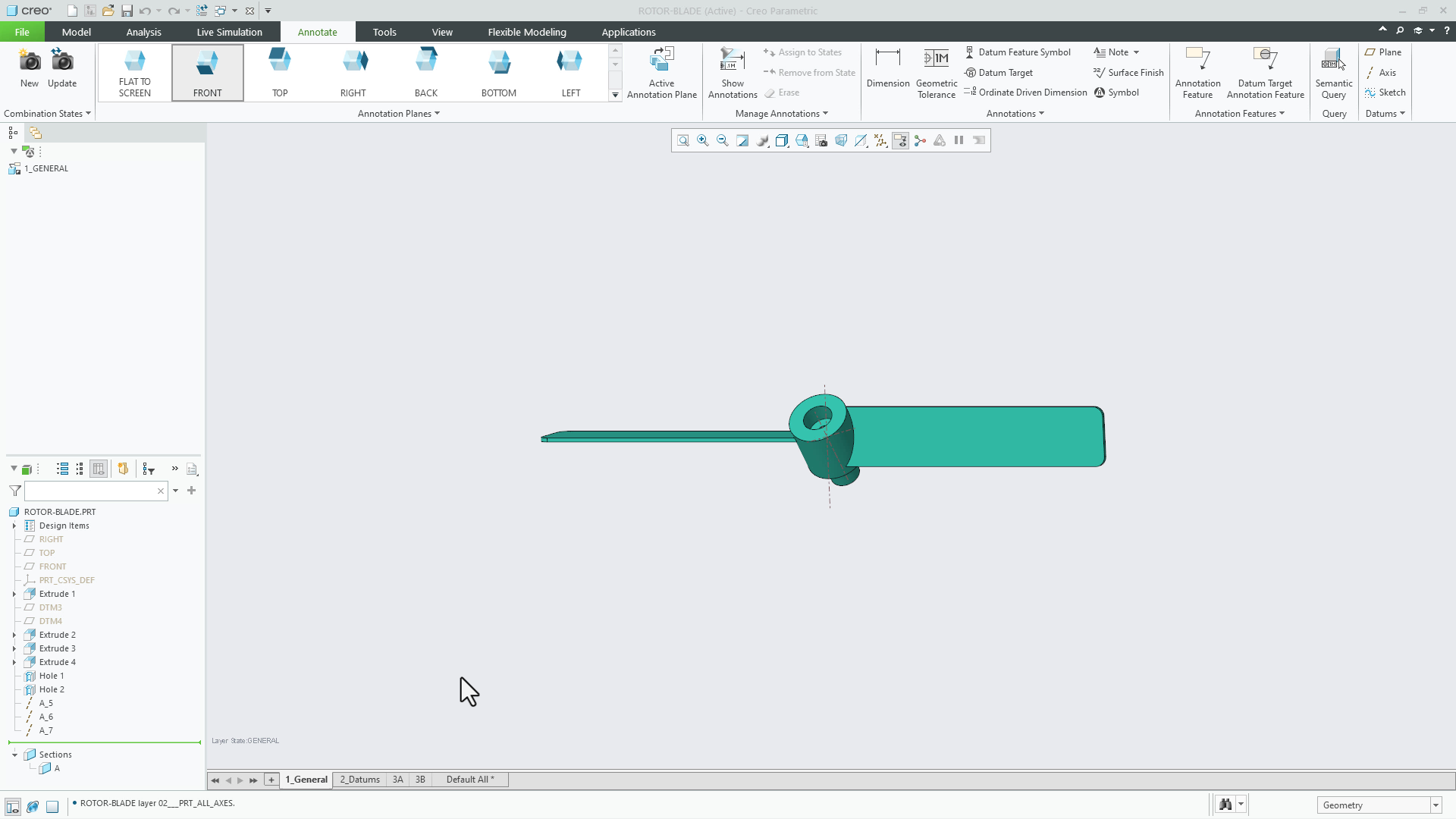Screen dimensions: 1456x819
Task: Toggle Show Annotations display
Action: coord(731,72)
